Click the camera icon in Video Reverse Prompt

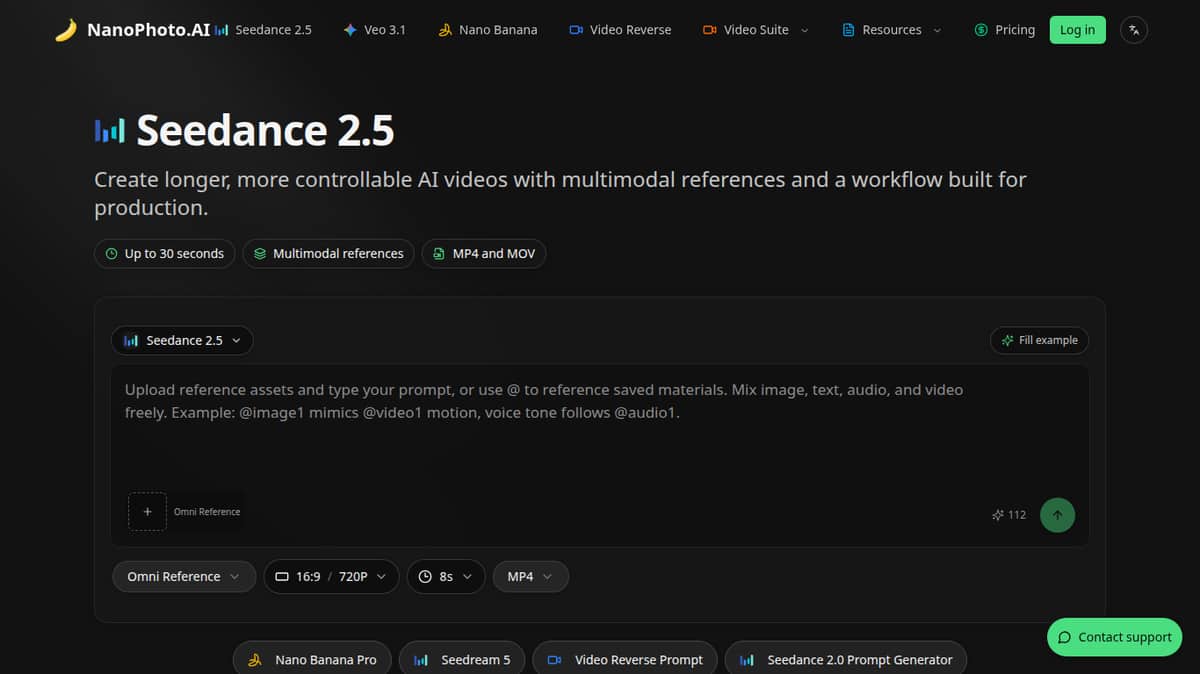tap(554, 660)
